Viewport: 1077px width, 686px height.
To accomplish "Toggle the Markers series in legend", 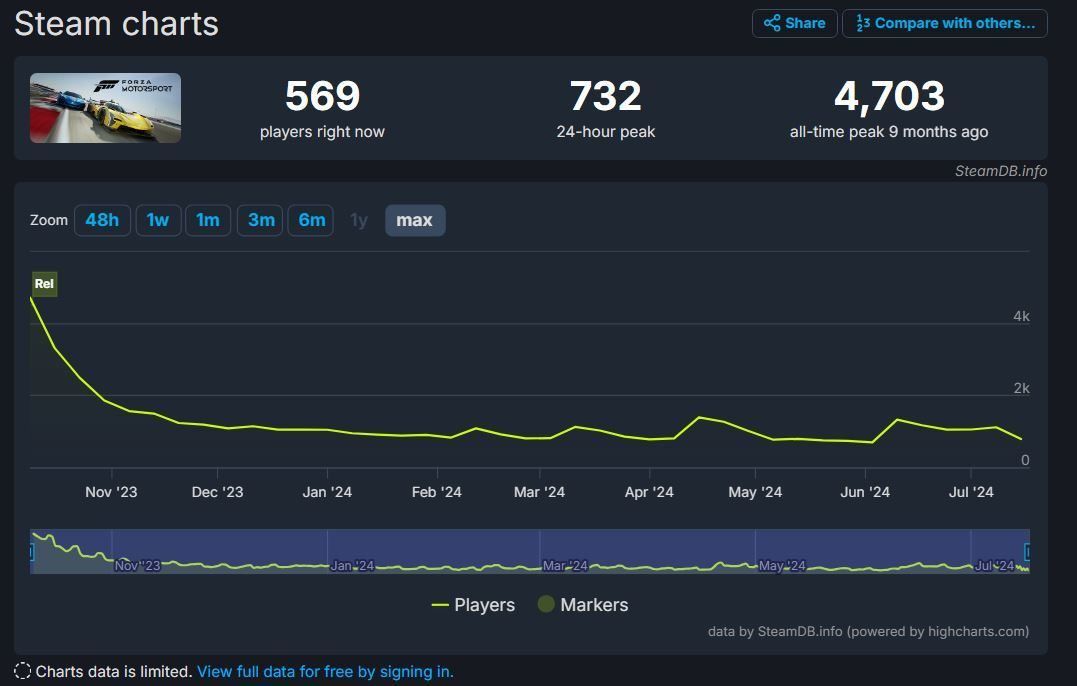I will pos(583,605).
